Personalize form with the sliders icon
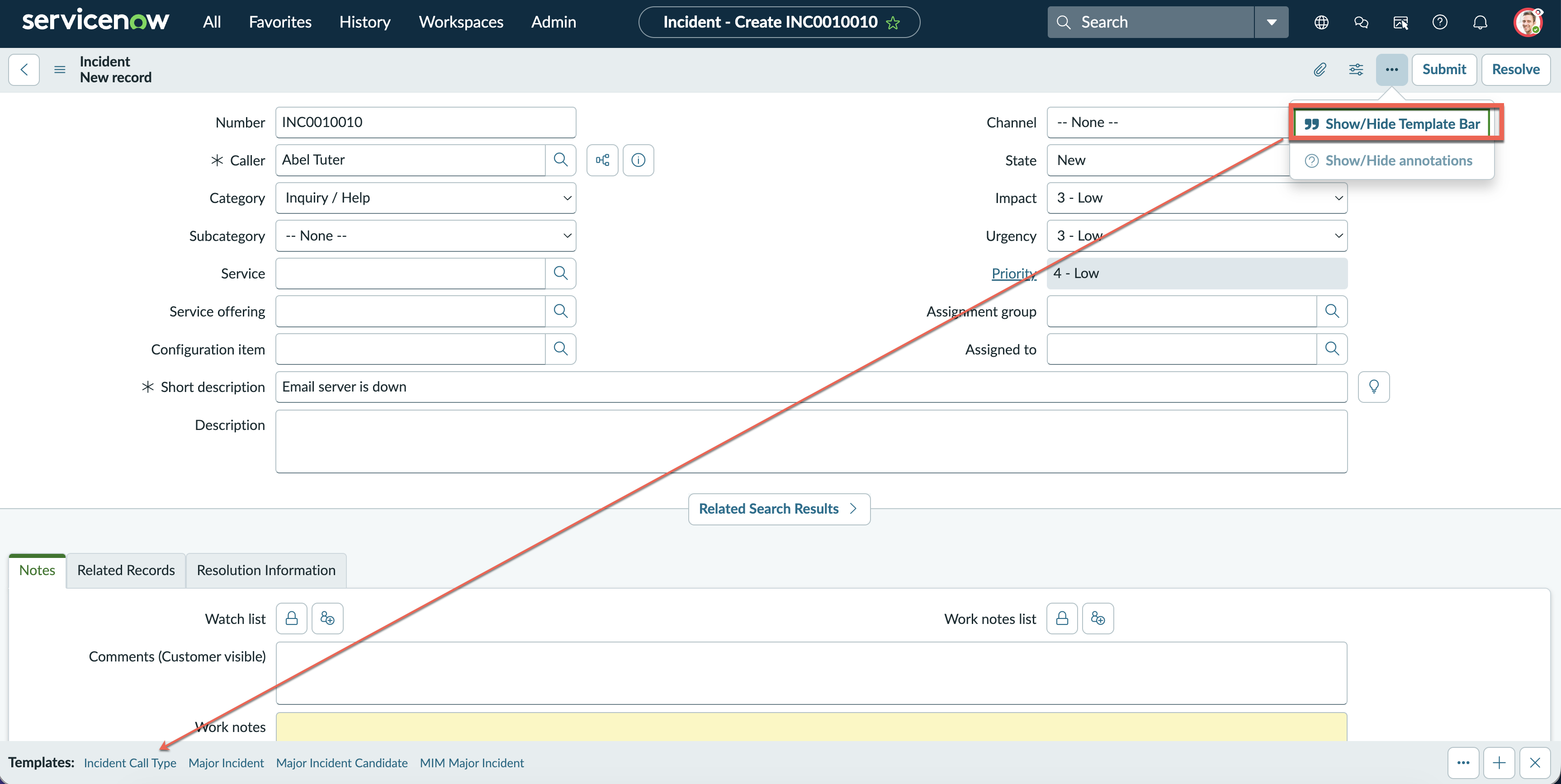This screenshot has width=1561, height=784. (1356, 70)
